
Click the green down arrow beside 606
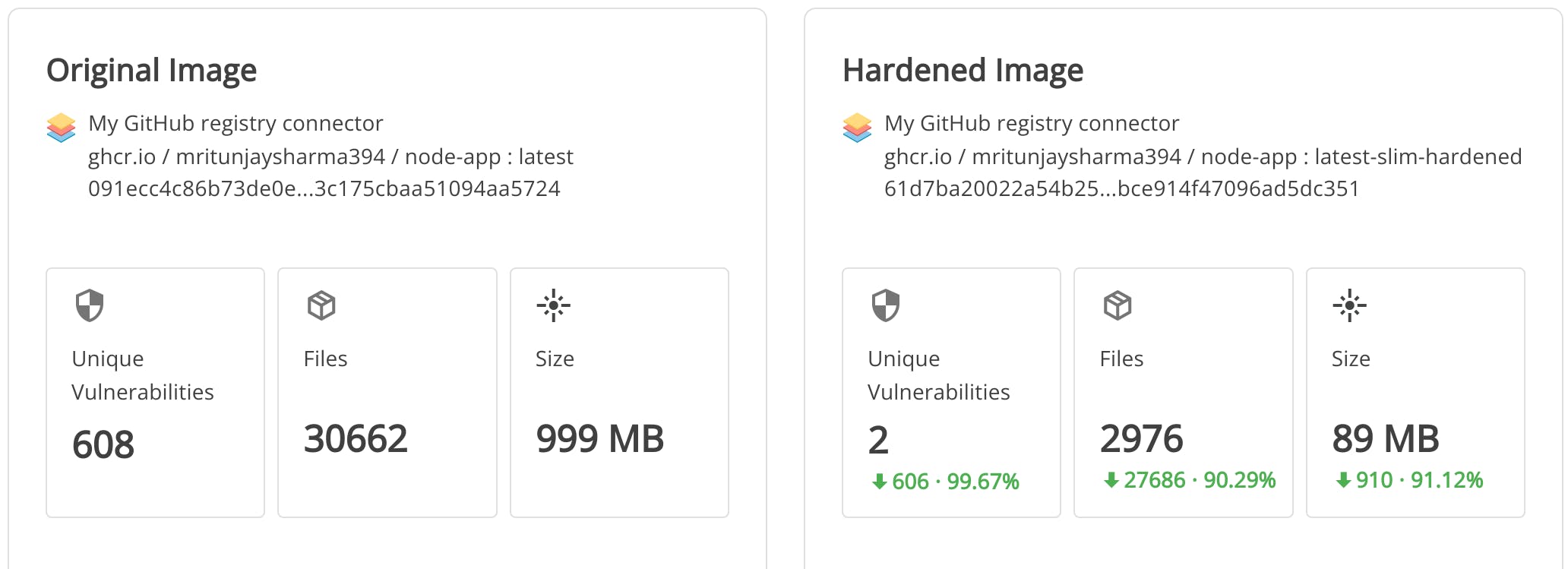click(x=880, y=482)
